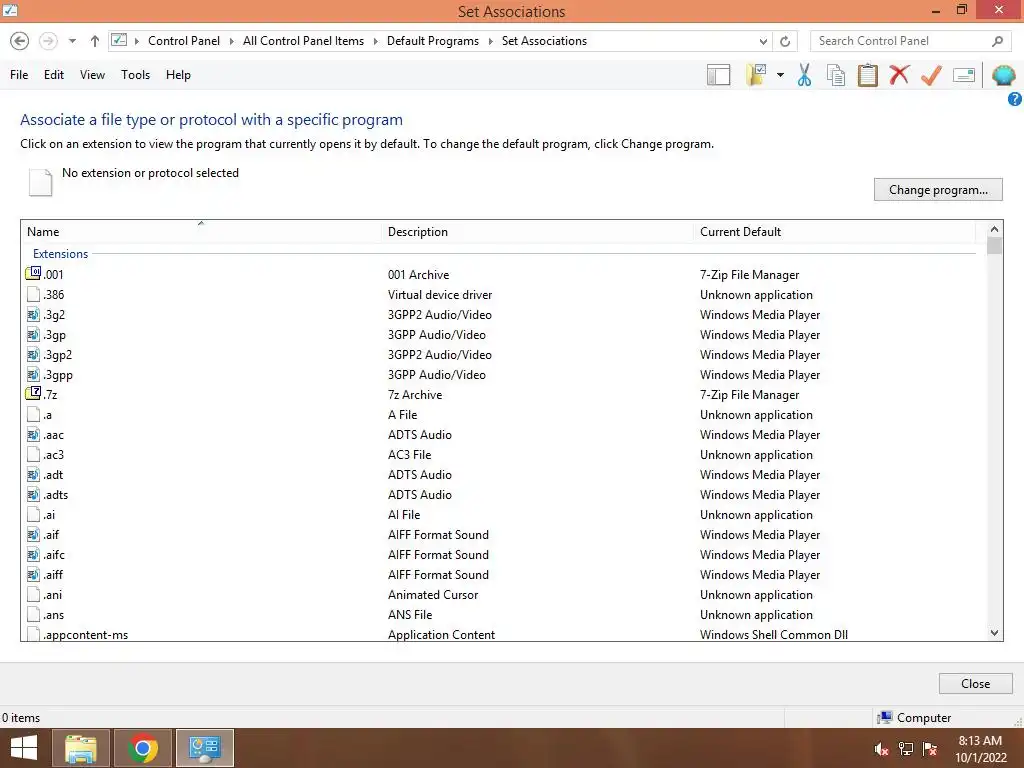Viewport: 1024px width, 768px height.
Task: Open recent locations dropdown arrow
Action: pos(72,41)
